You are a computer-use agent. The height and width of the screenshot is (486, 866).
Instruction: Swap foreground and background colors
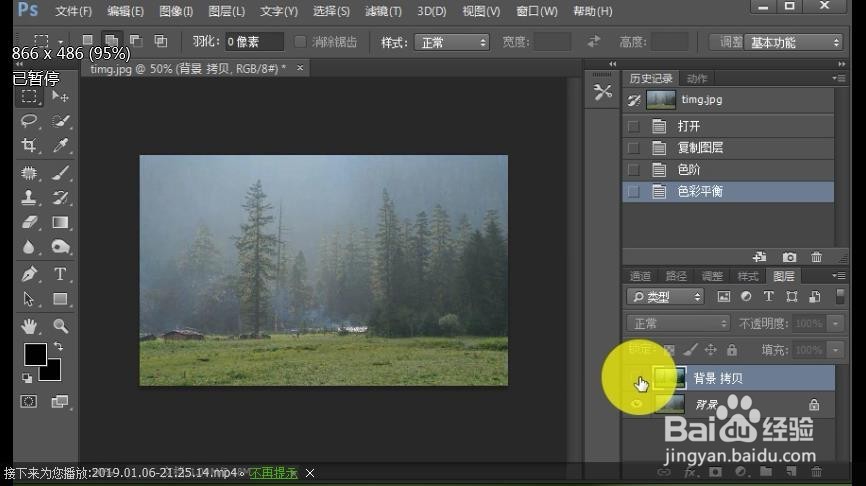(x=58, y=347)
